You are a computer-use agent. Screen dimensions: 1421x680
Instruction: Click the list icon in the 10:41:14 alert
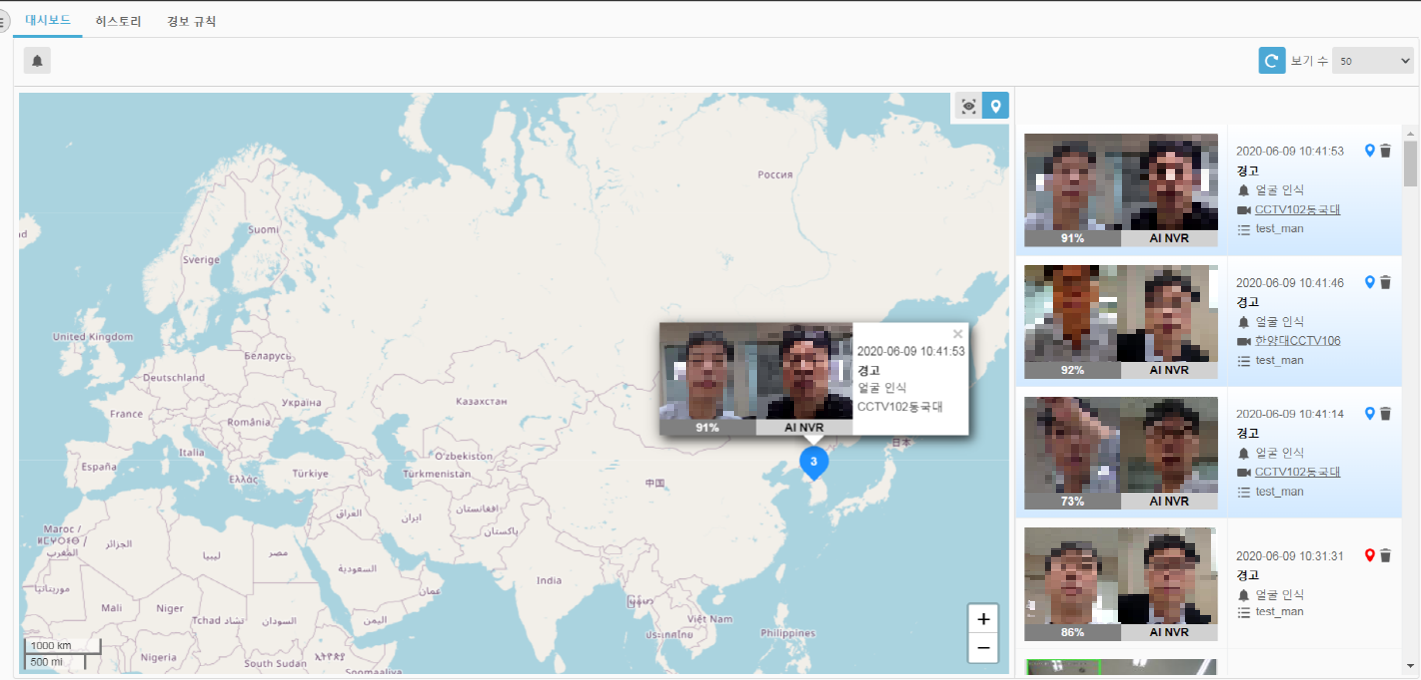pyautogui.click(x=1244, y=492)
